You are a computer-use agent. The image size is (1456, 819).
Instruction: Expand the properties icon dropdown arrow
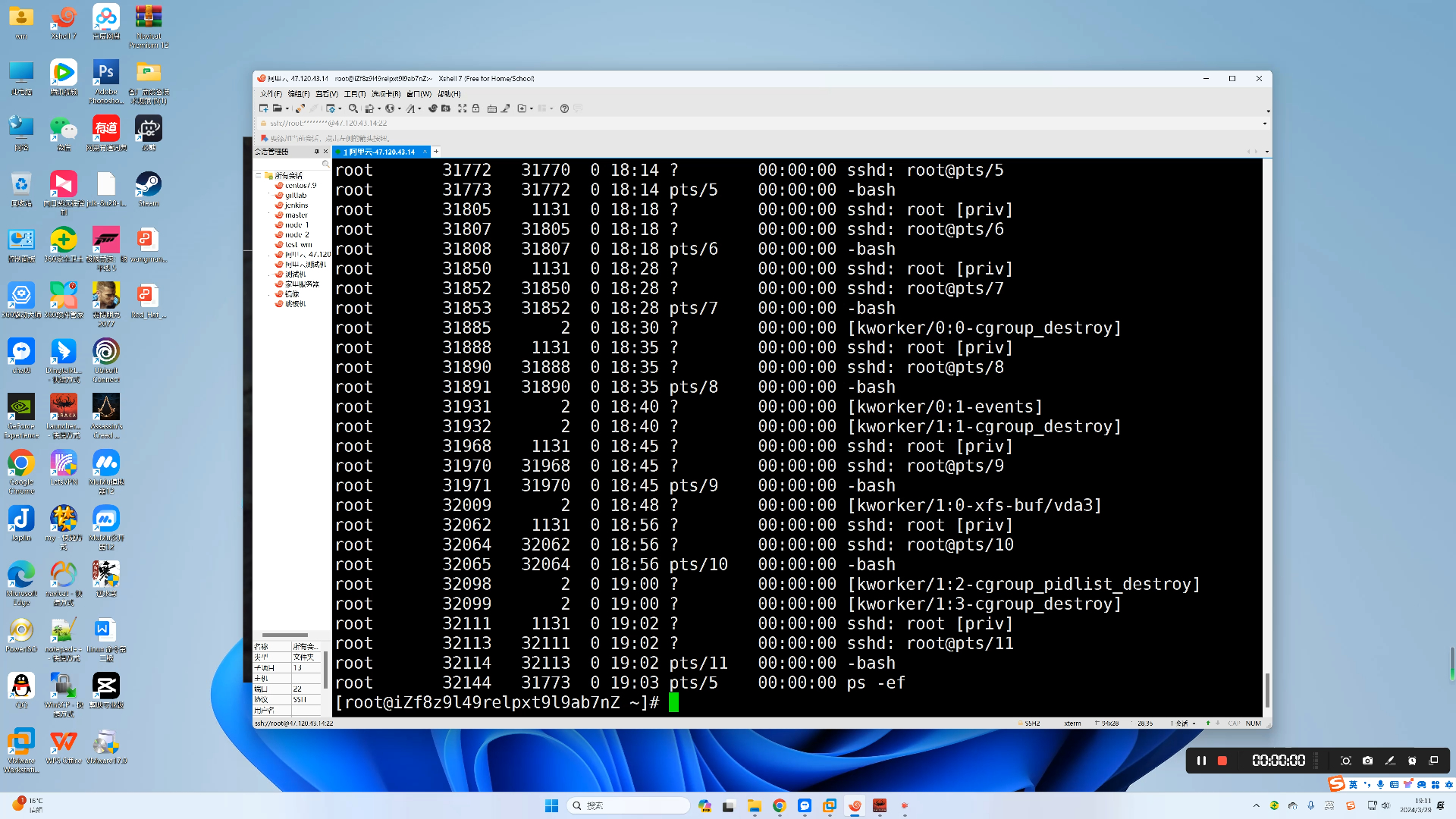[340, 108]
